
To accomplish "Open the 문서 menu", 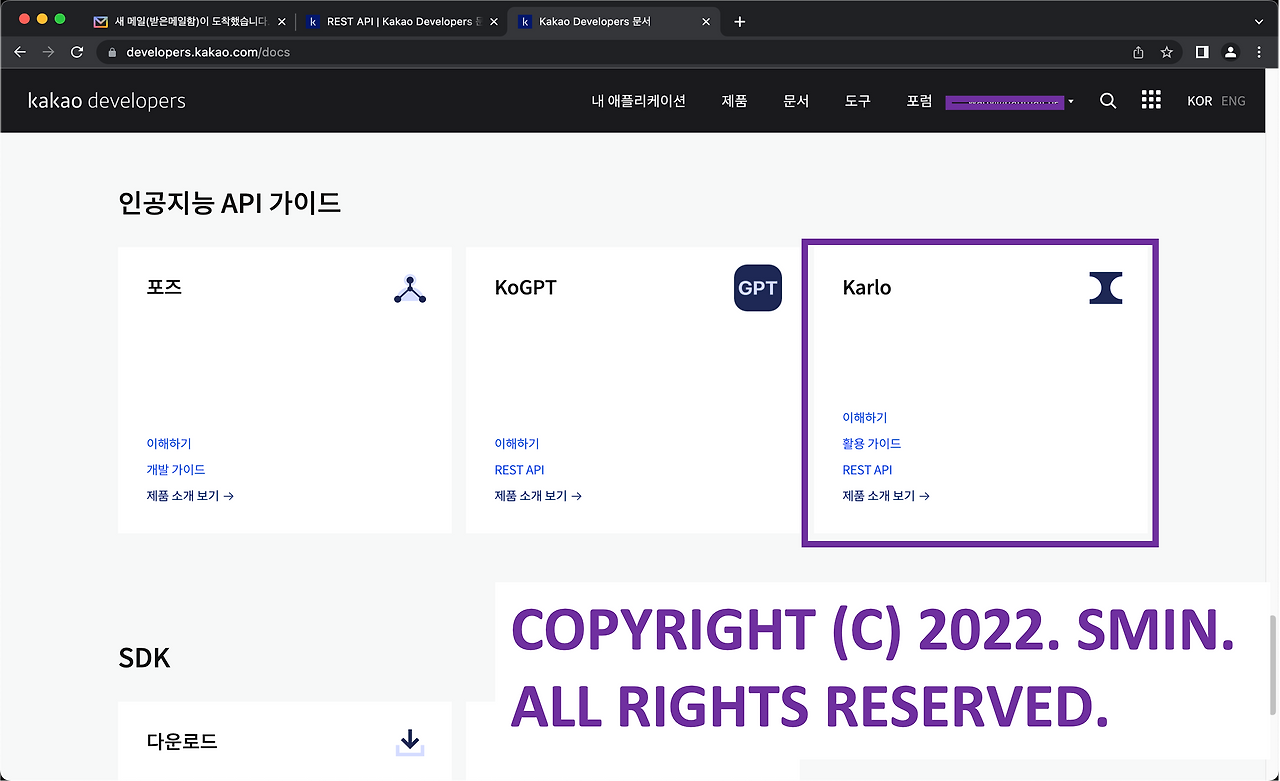I will [x=796, y=101].
